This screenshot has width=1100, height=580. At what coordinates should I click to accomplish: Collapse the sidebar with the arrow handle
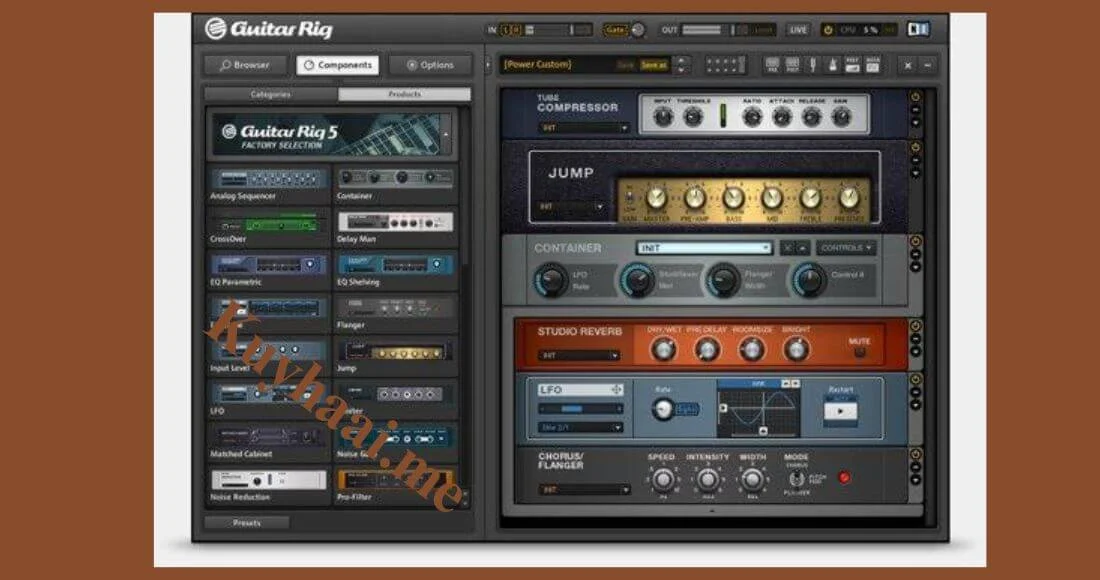click(488, 65)
